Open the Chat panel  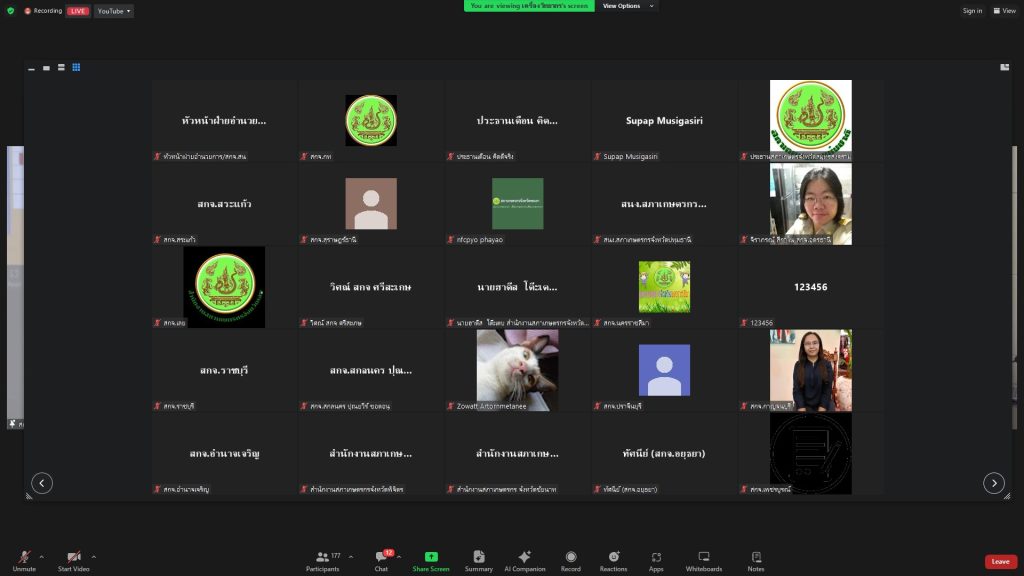coord(381,560)
